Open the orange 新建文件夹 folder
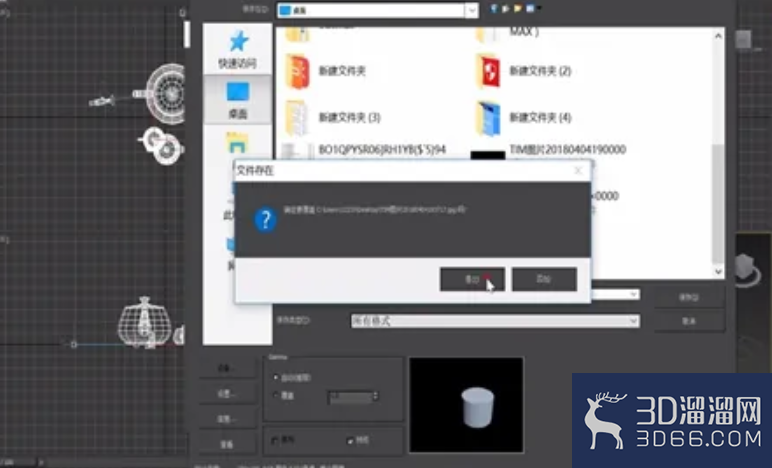Image resolution: width=772 pixels, height=468 pixels. point(297,71)
